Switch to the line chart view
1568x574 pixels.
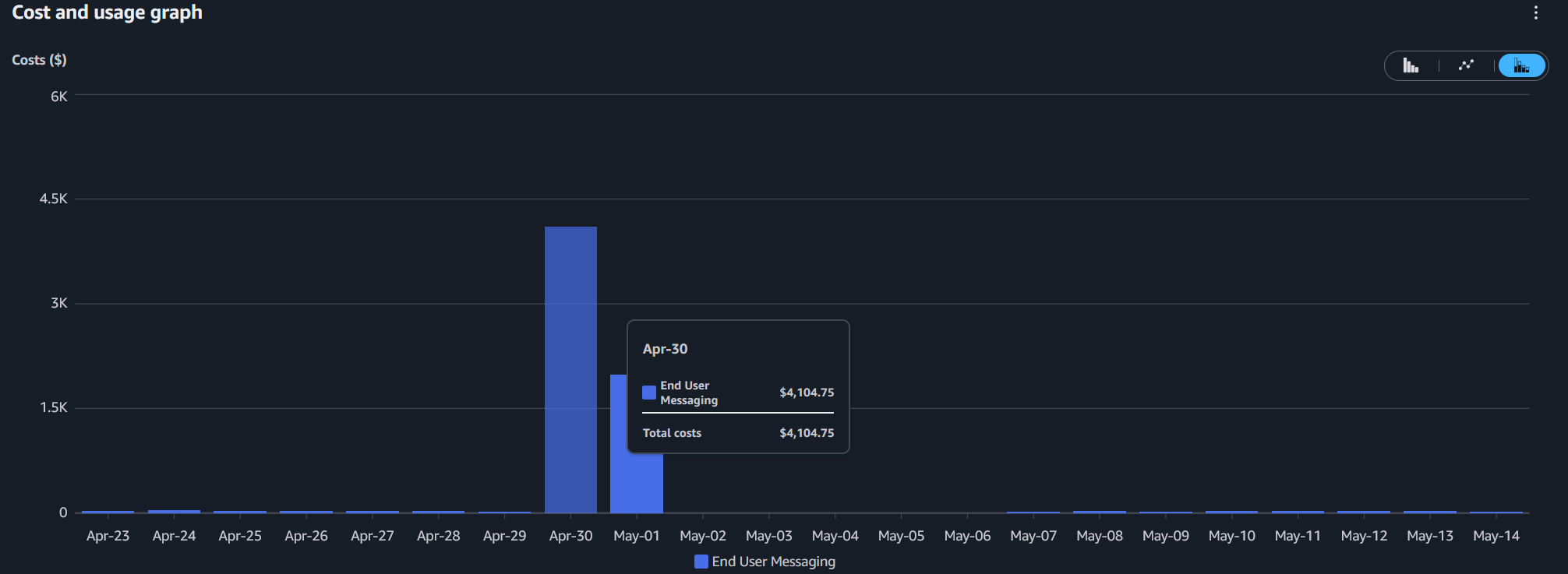(x=1466, y=65)
